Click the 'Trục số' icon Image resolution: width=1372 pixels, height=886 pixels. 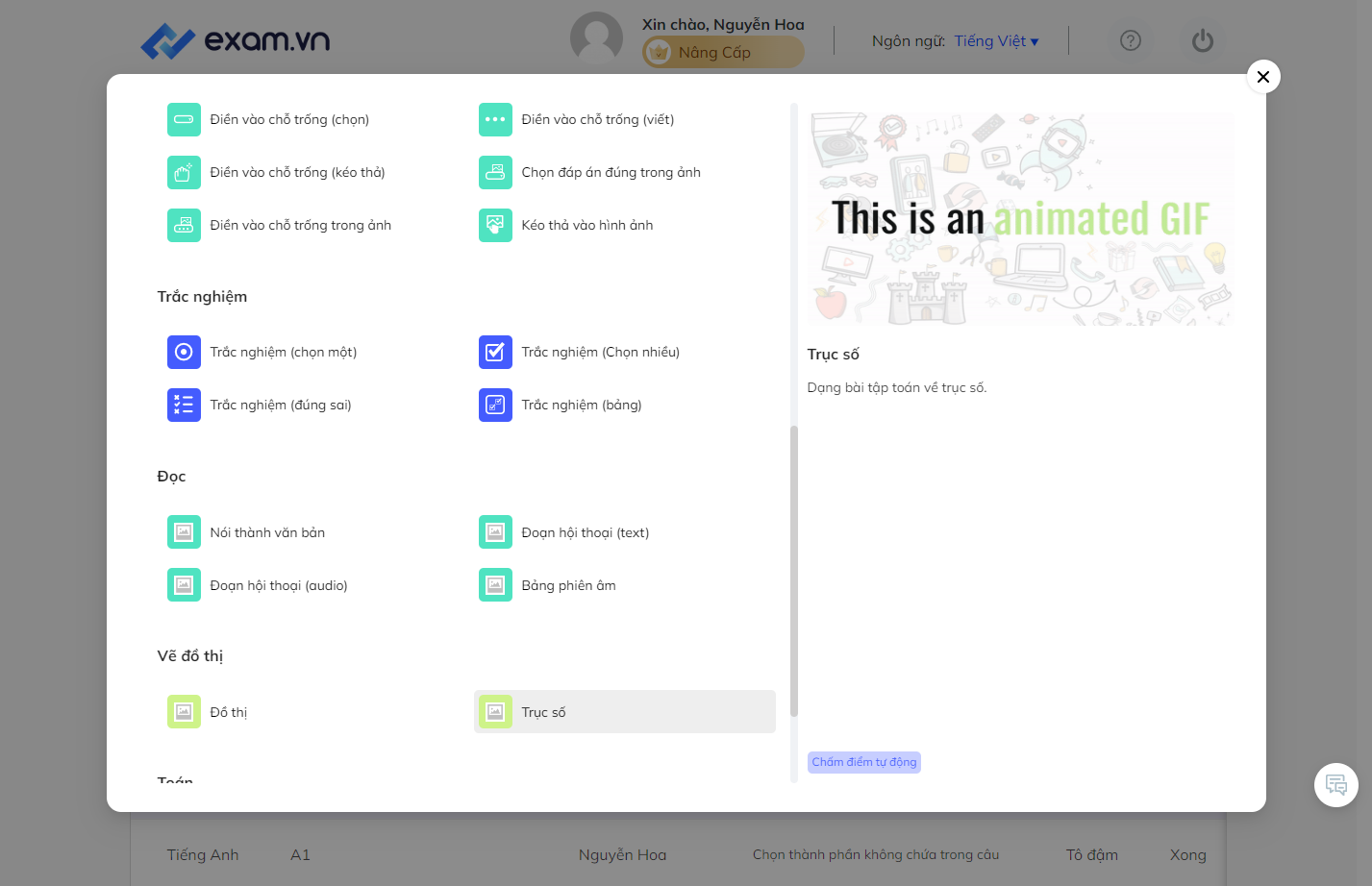[x=495, y=711]
